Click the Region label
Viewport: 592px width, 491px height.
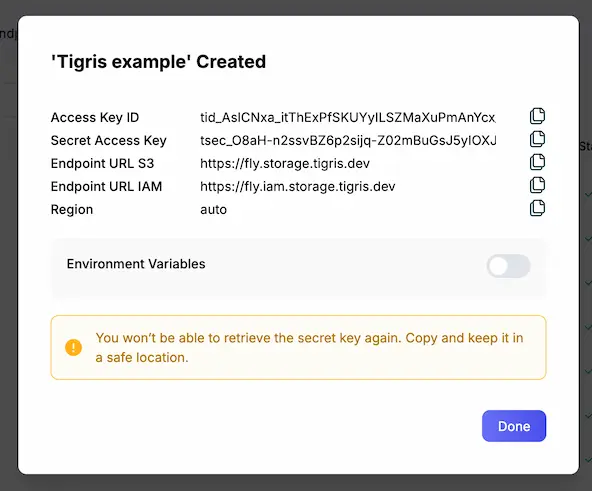[72, 210]
